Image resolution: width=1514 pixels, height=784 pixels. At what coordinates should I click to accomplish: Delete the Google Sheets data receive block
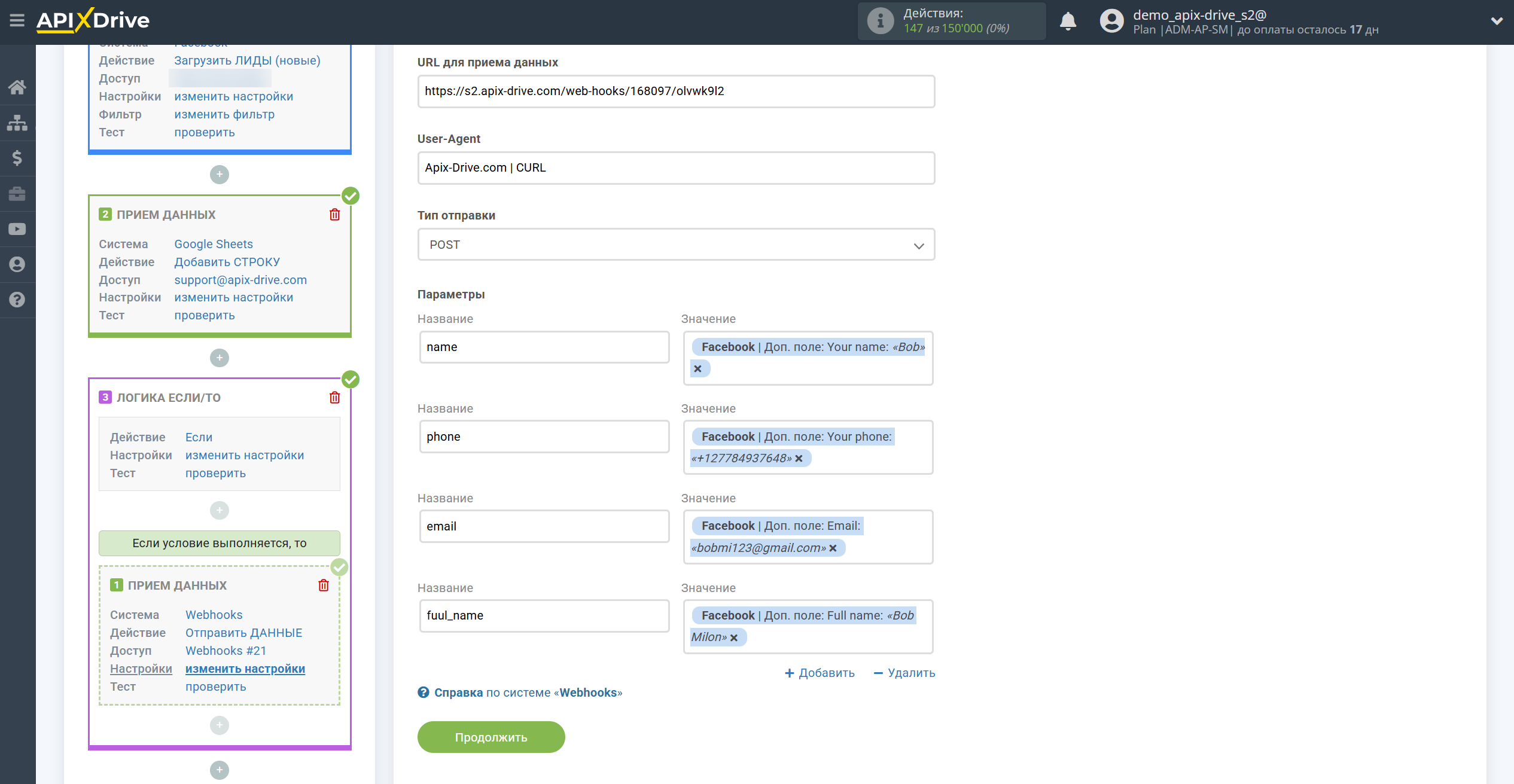[x=334, y=215]
